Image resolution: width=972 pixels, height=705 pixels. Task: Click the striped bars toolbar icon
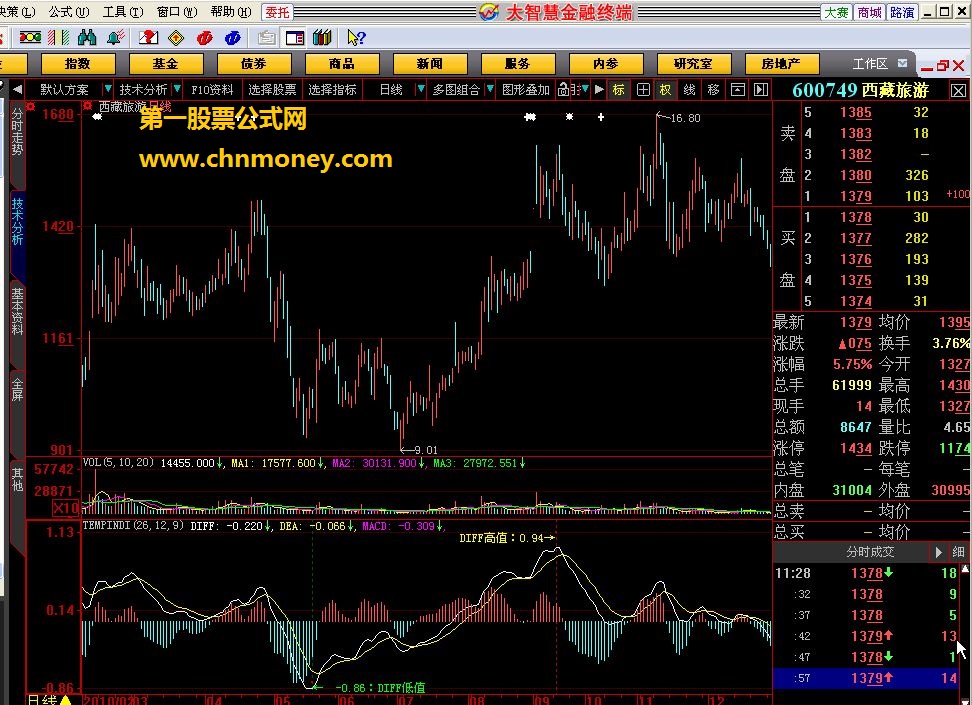(x=58, y=38)
